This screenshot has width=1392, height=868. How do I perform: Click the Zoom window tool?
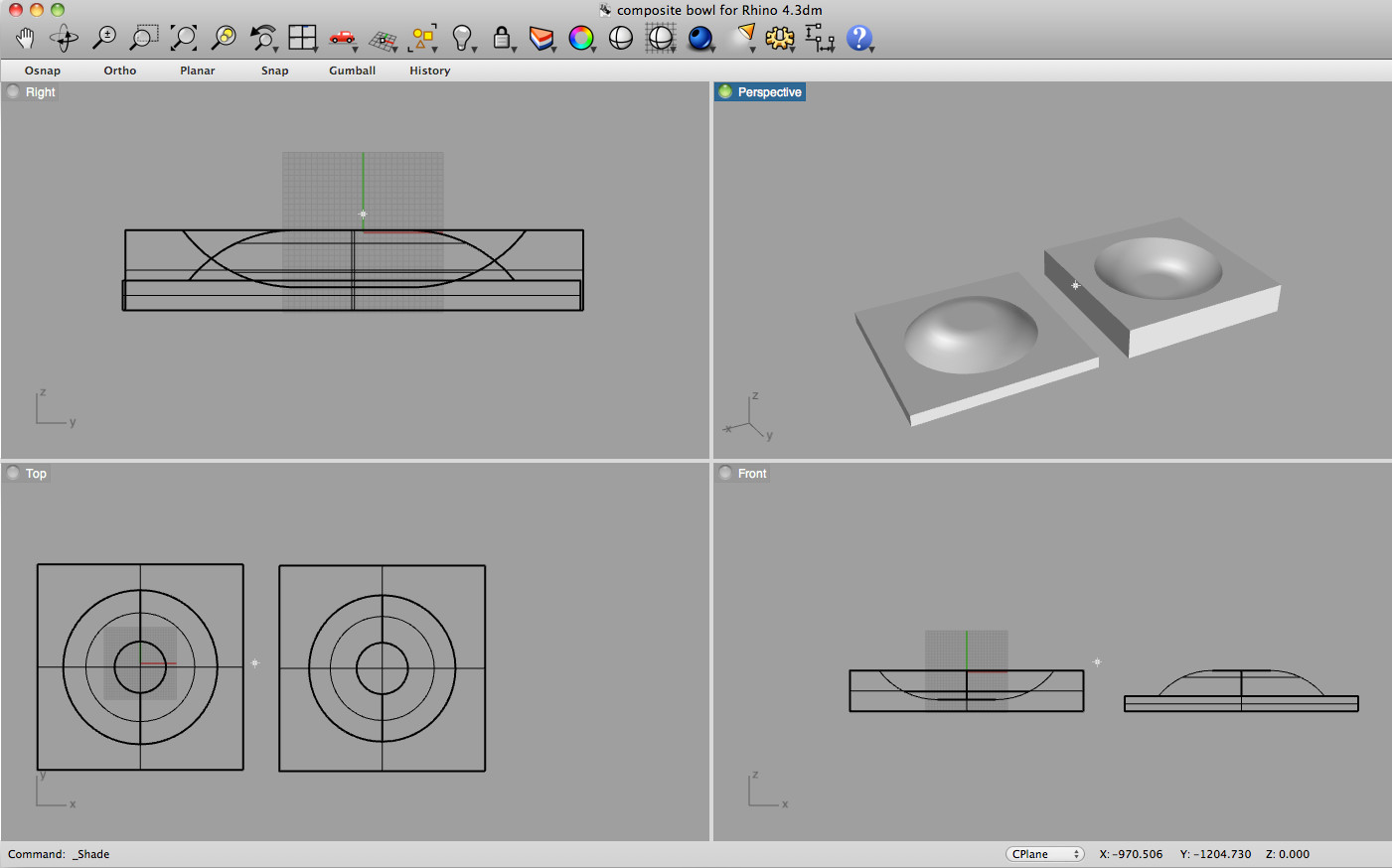click(142, 37)
